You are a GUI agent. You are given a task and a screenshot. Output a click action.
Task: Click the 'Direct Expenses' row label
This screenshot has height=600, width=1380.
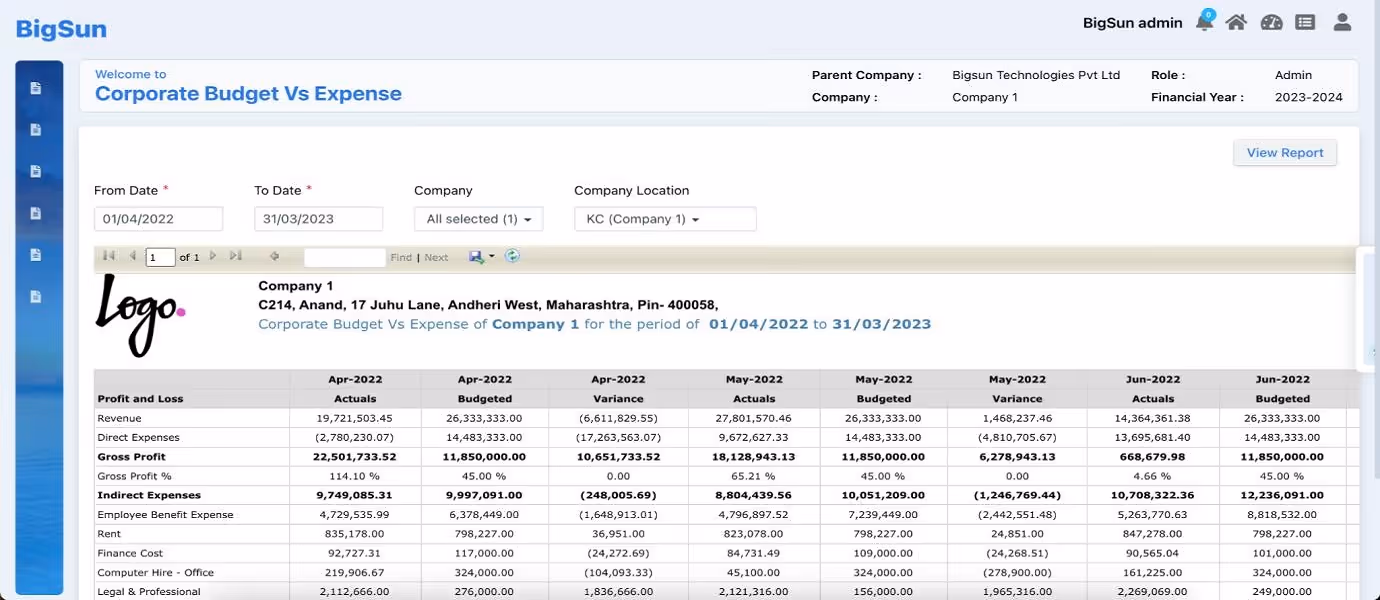[x=138, y=437]
